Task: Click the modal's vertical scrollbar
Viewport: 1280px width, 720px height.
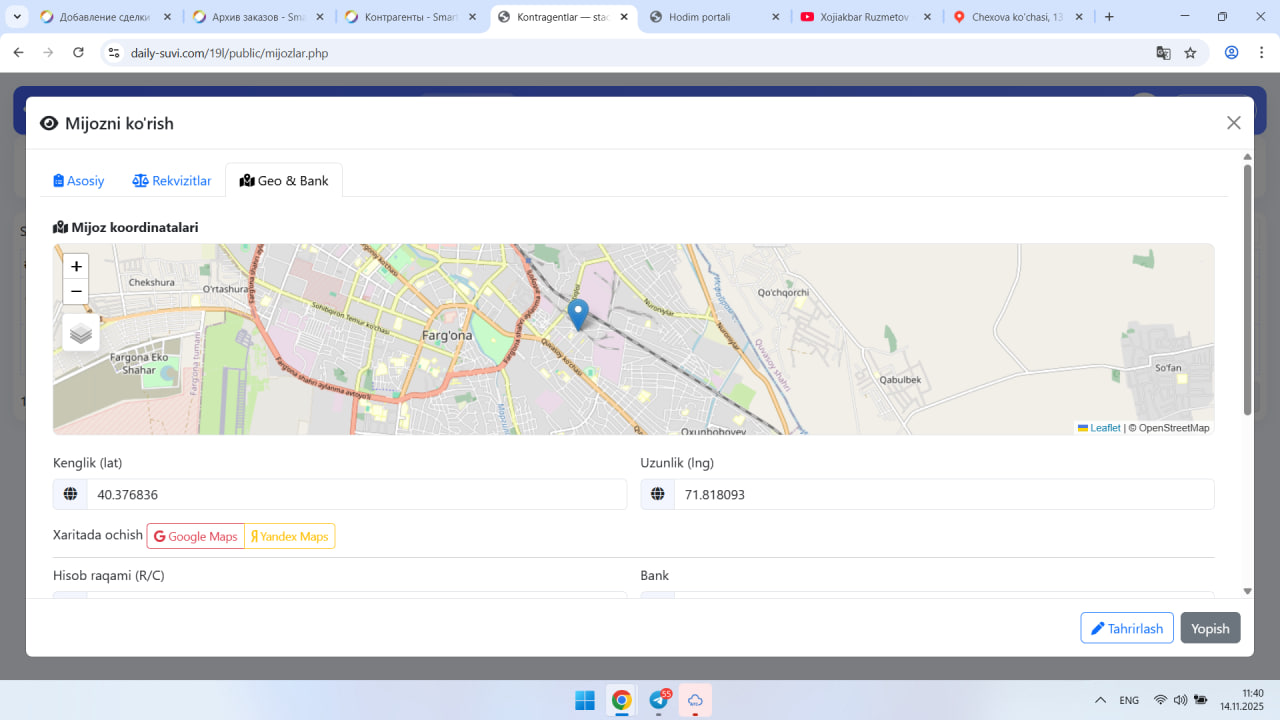Action: pos(1247,290)
